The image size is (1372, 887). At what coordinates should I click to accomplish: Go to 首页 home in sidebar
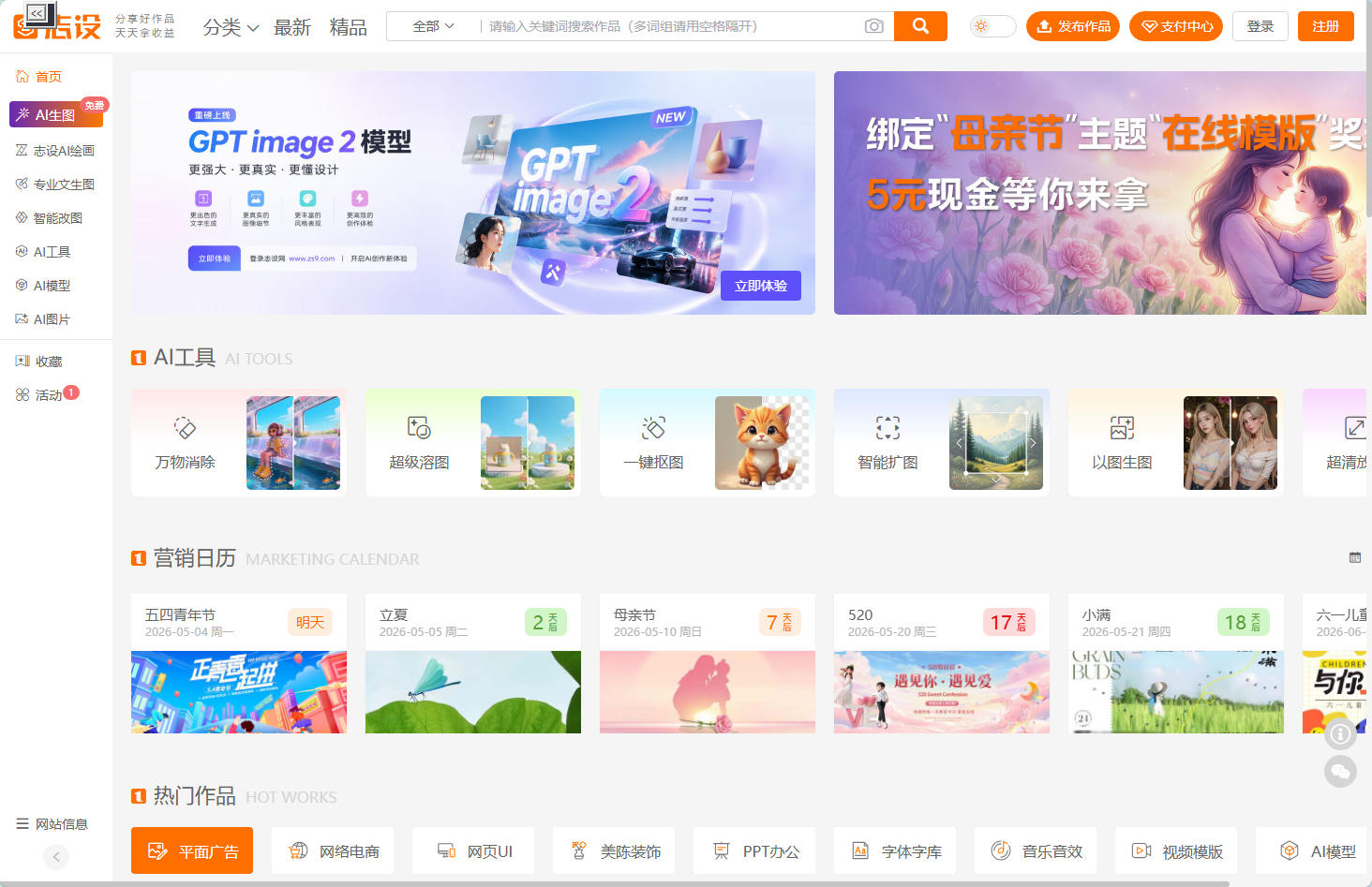pos(39,77)
